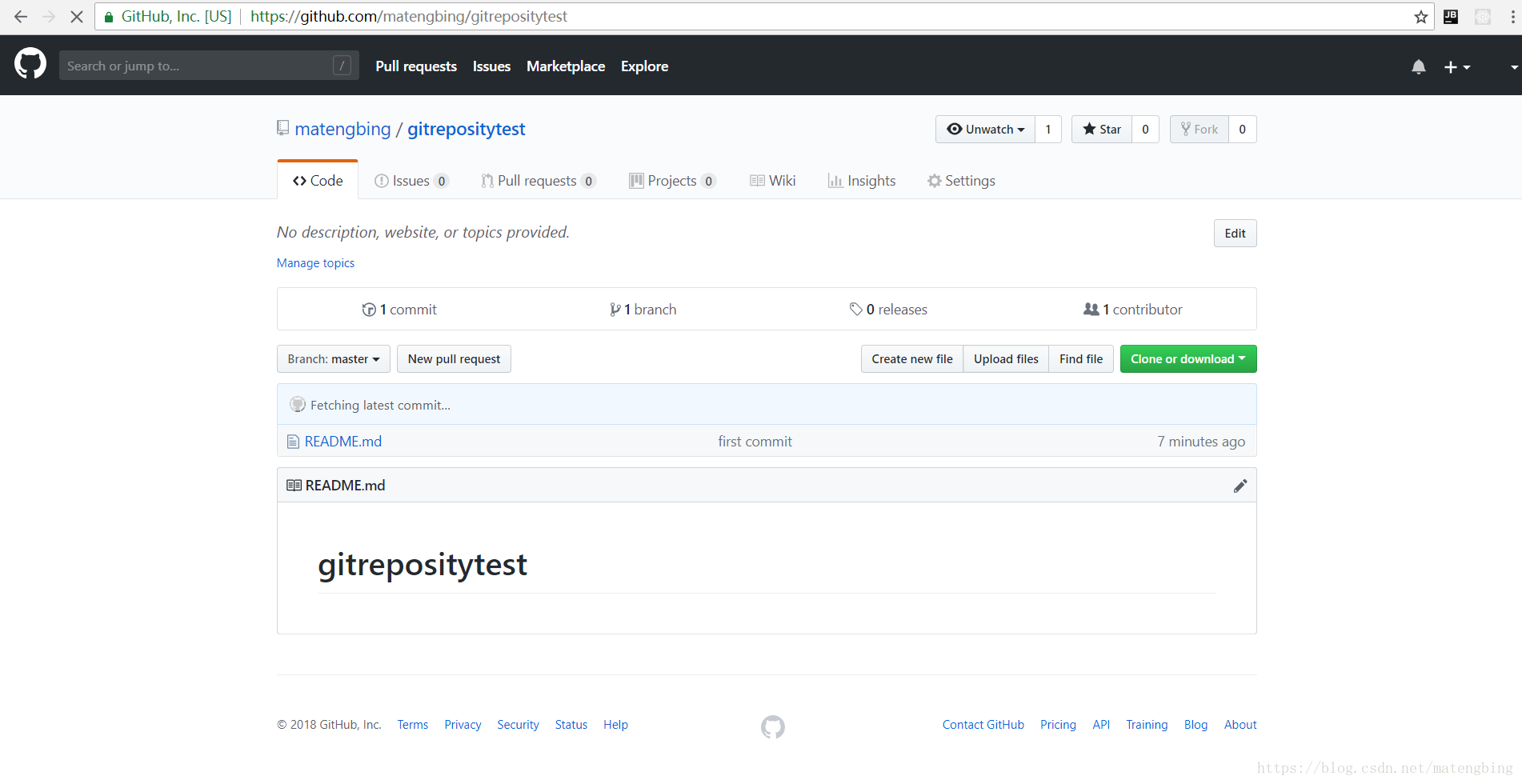Click the GitHub Octocat logo in header
This screenshot has width=1522, height=784.
30,64
